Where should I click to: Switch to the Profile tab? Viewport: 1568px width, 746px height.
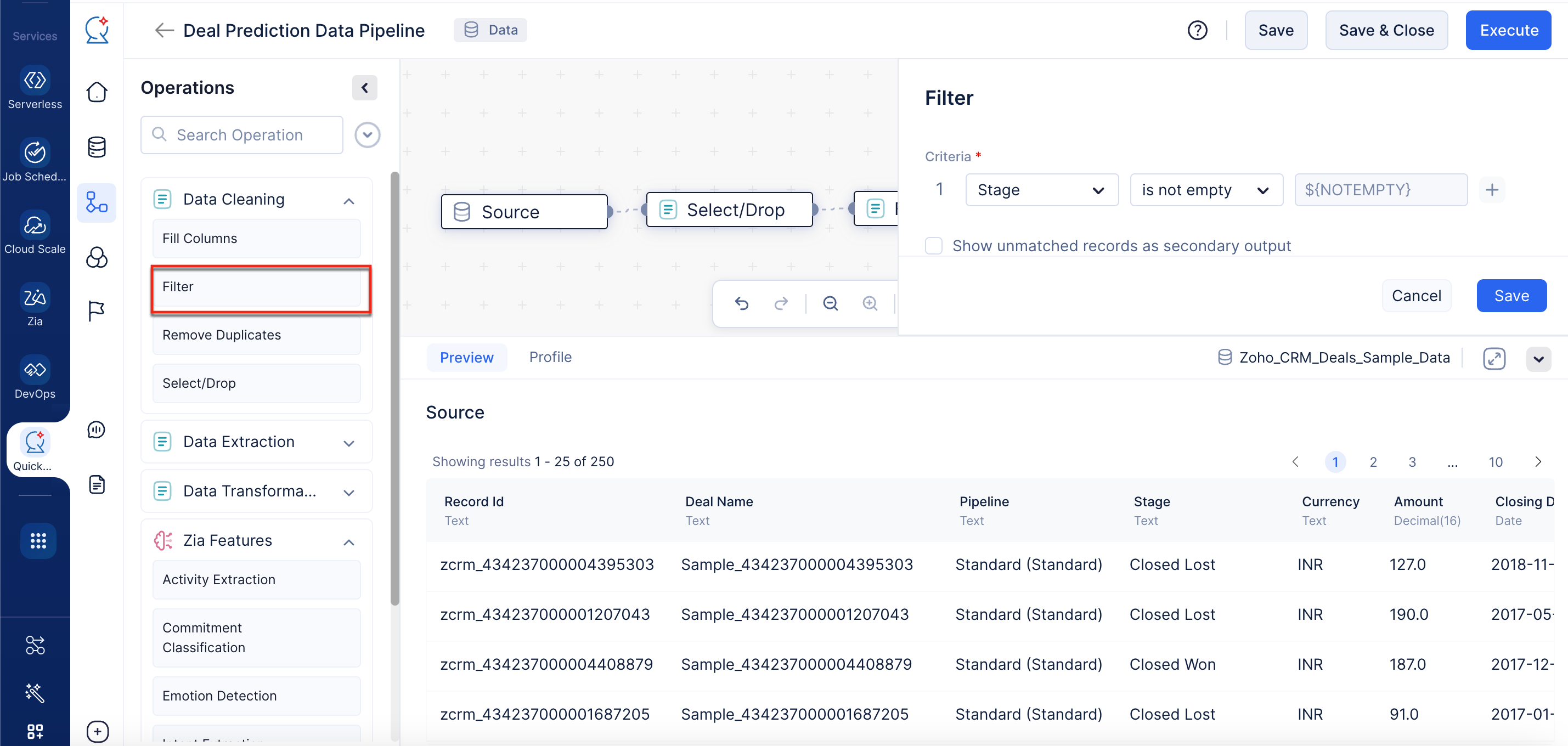550,357
